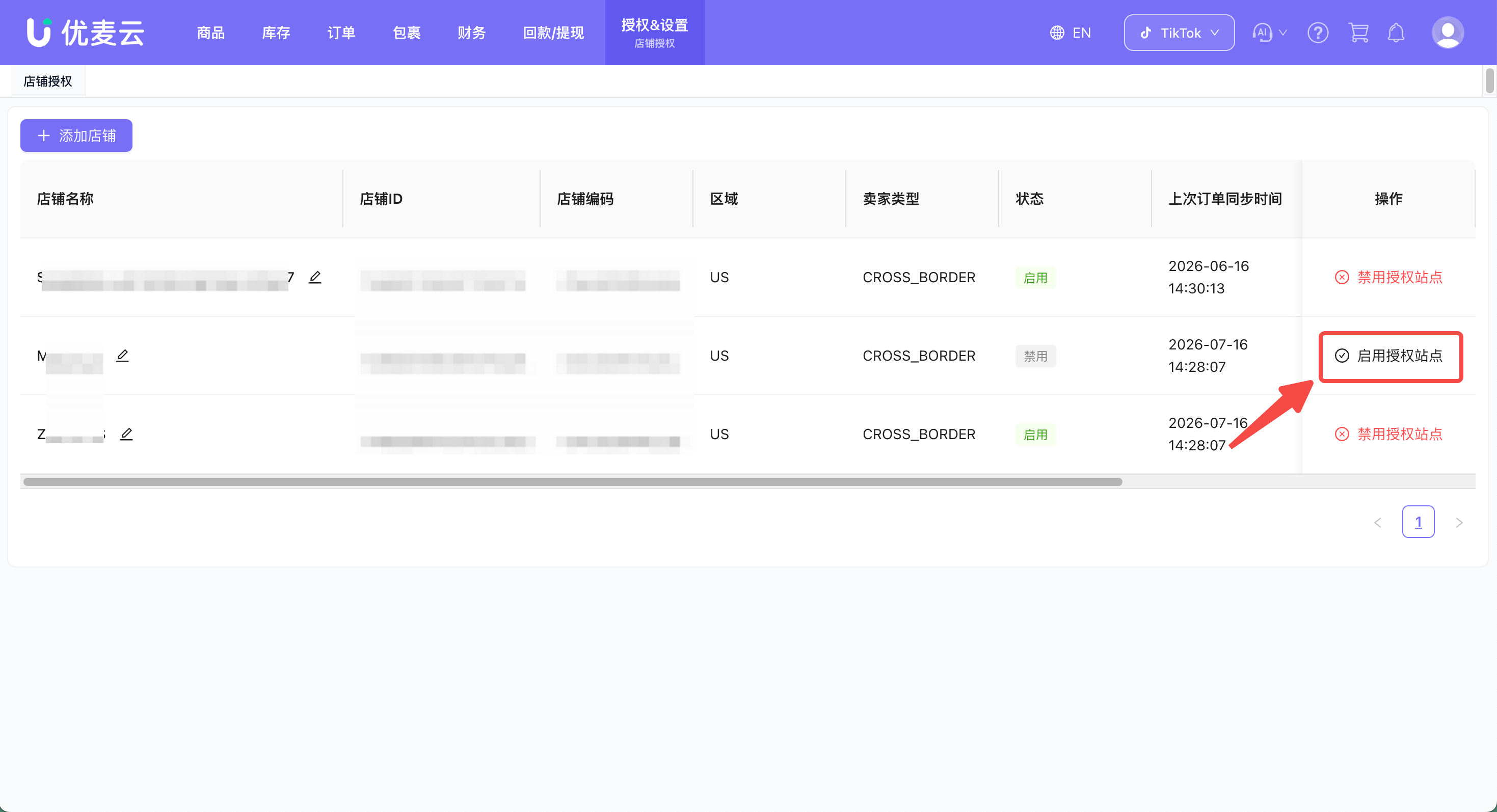
Task: Open the 库存 menu
Action: point(276,33)
